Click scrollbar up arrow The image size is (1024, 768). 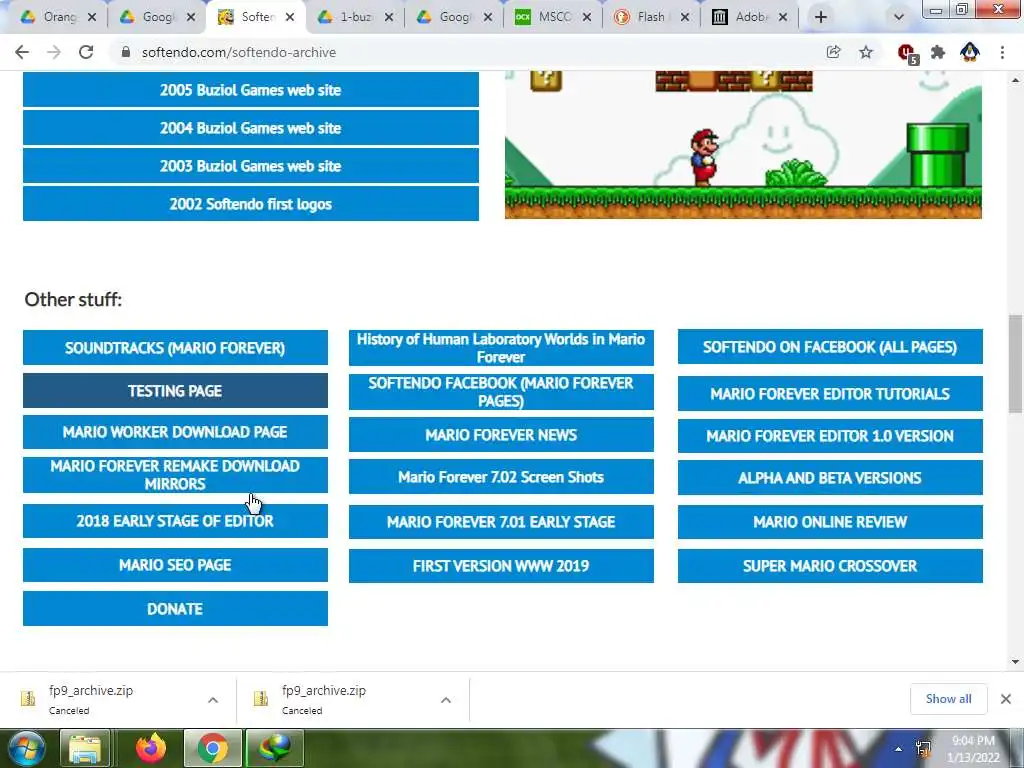[1015, 80]
